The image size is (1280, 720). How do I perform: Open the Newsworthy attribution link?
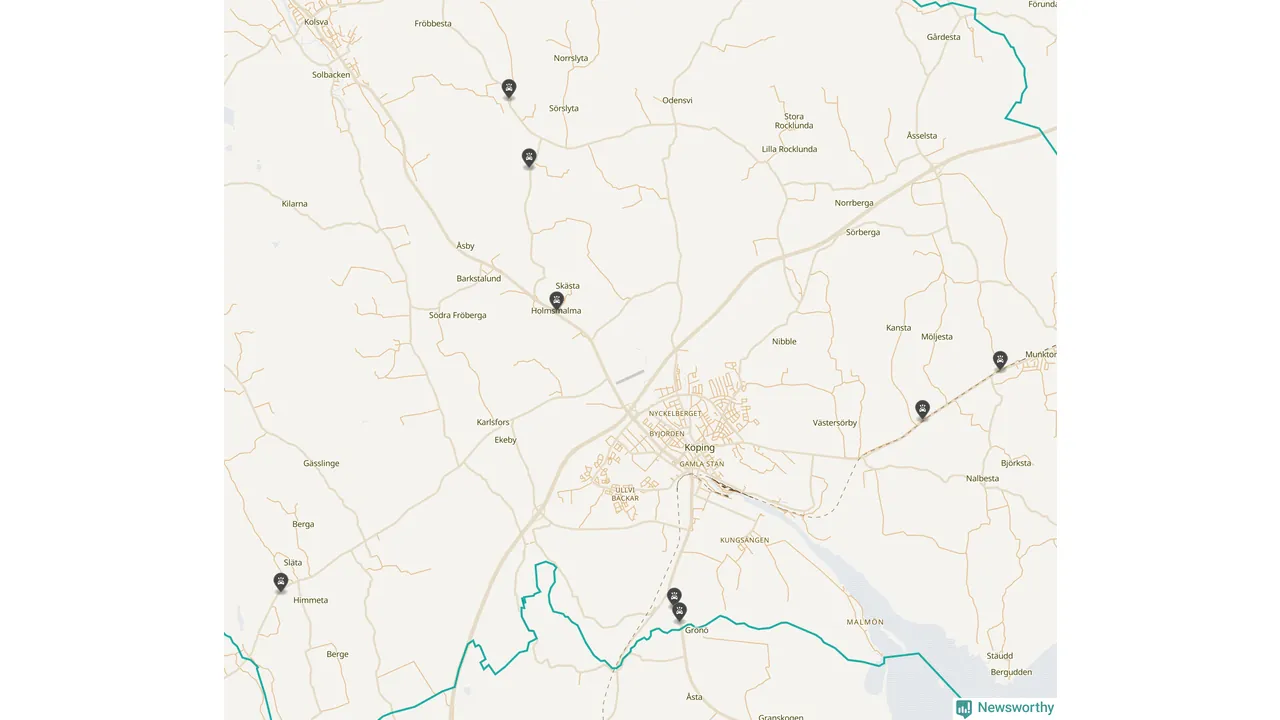click(x=1005, y=708)
